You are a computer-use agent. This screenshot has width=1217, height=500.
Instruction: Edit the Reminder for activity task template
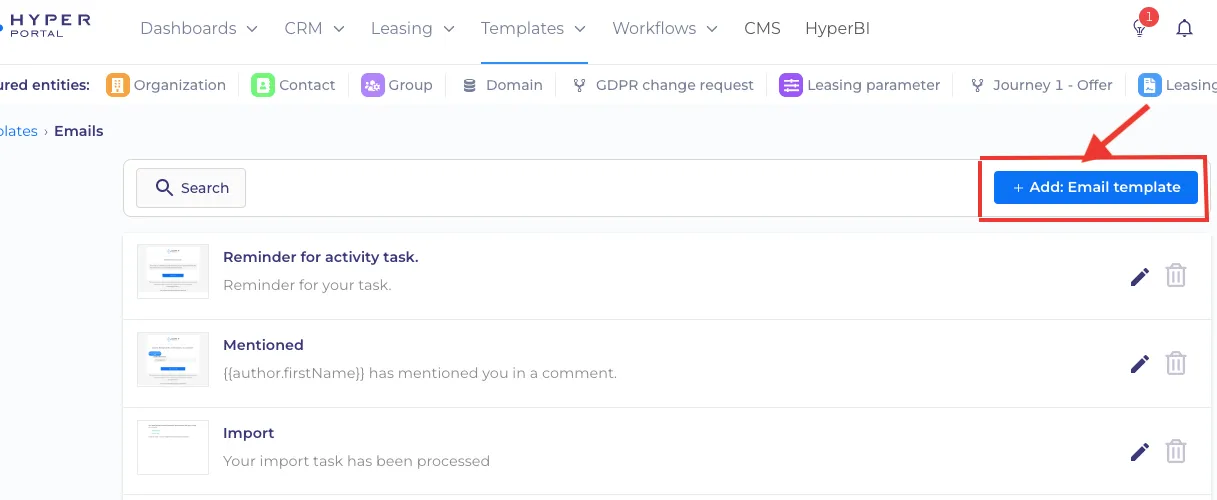(x=1140, y=276)
